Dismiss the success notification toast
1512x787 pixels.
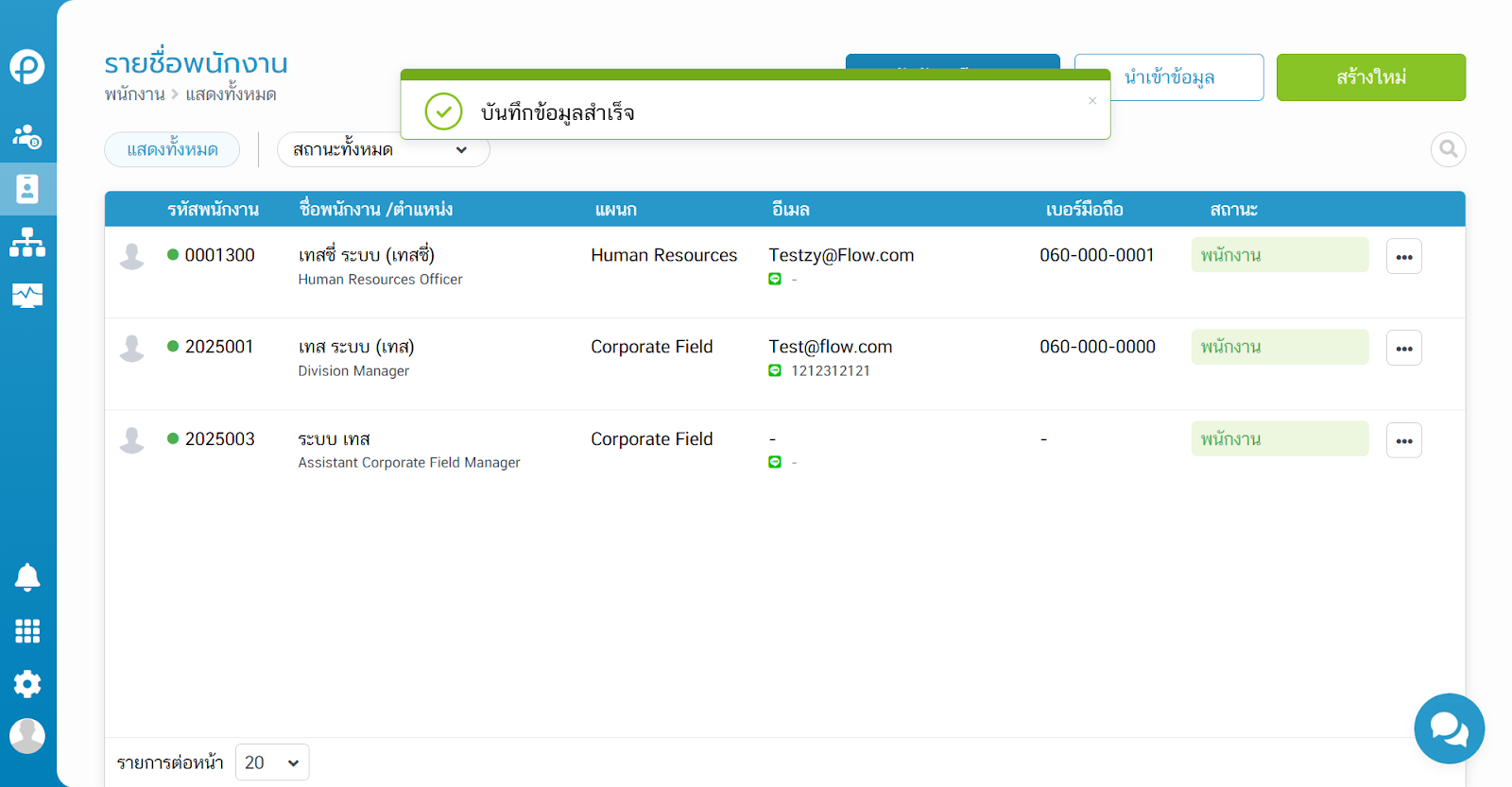pos(1092,101)
